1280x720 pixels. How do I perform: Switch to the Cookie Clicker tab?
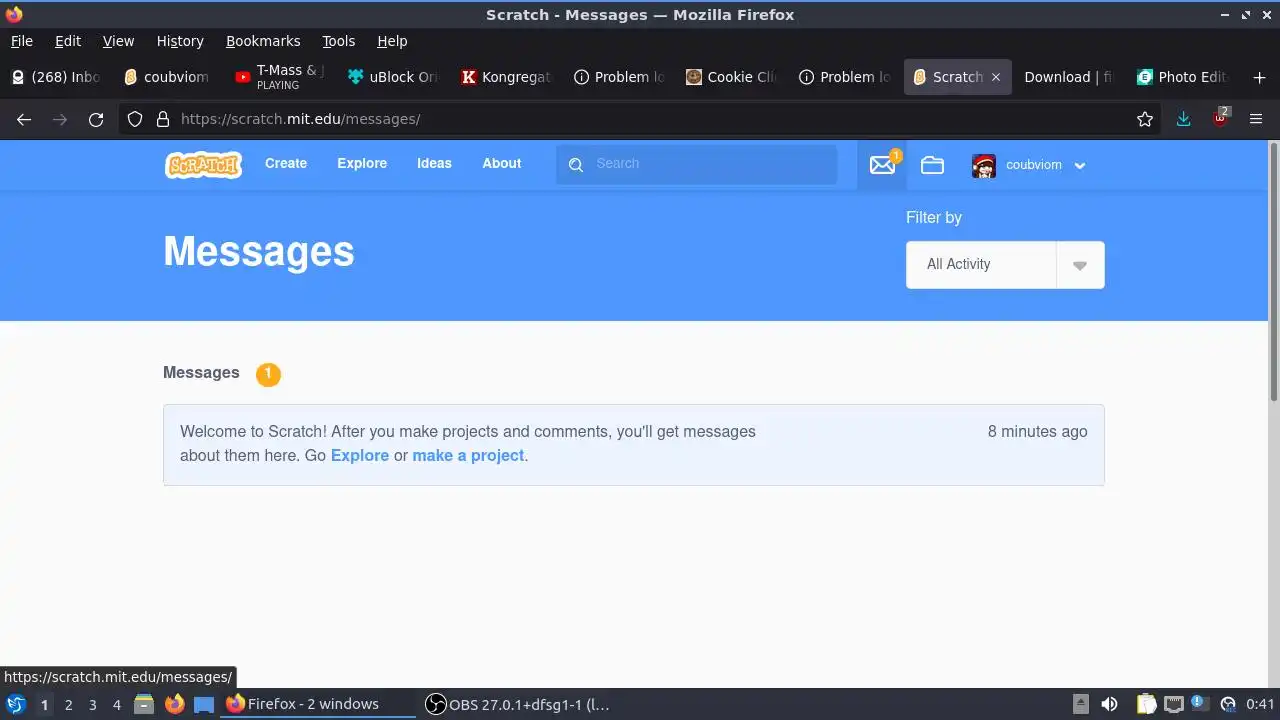(x=731, y=77)
